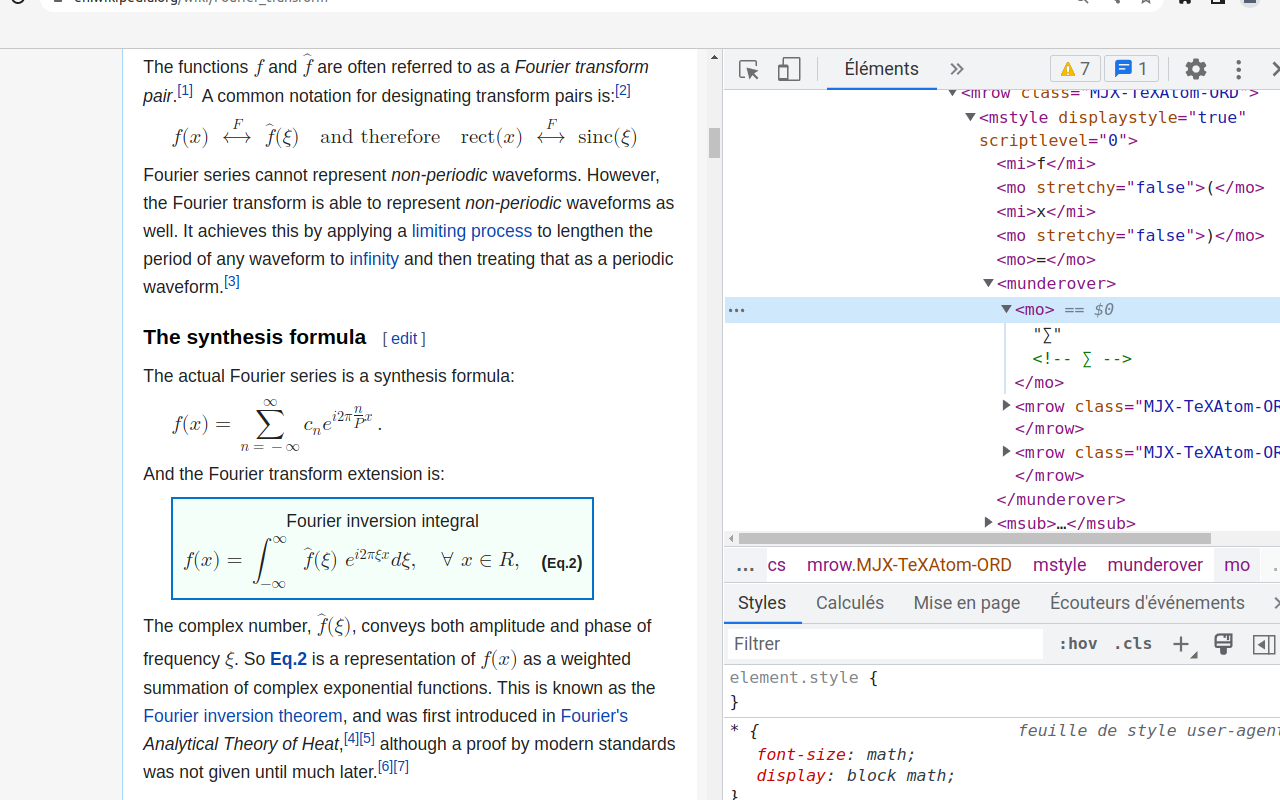Open DevTools settings gear
The height and width of the screenshot is (800, 1280).
(x=1196, y=69)
